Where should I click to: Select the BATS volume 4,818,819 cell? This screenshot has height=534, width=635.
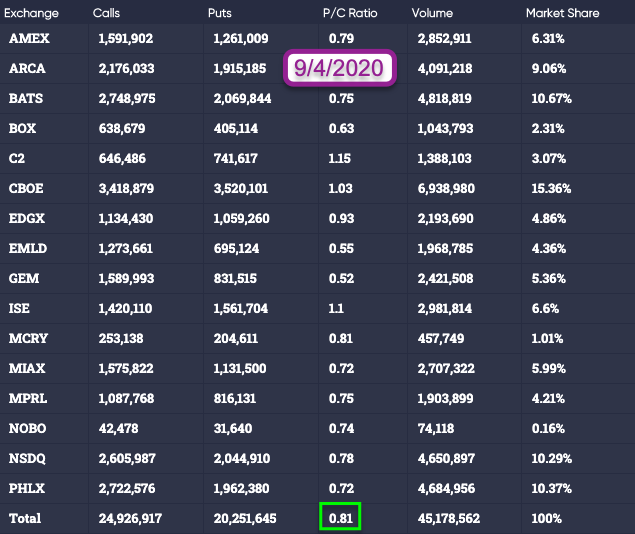(x=448, y=99)
